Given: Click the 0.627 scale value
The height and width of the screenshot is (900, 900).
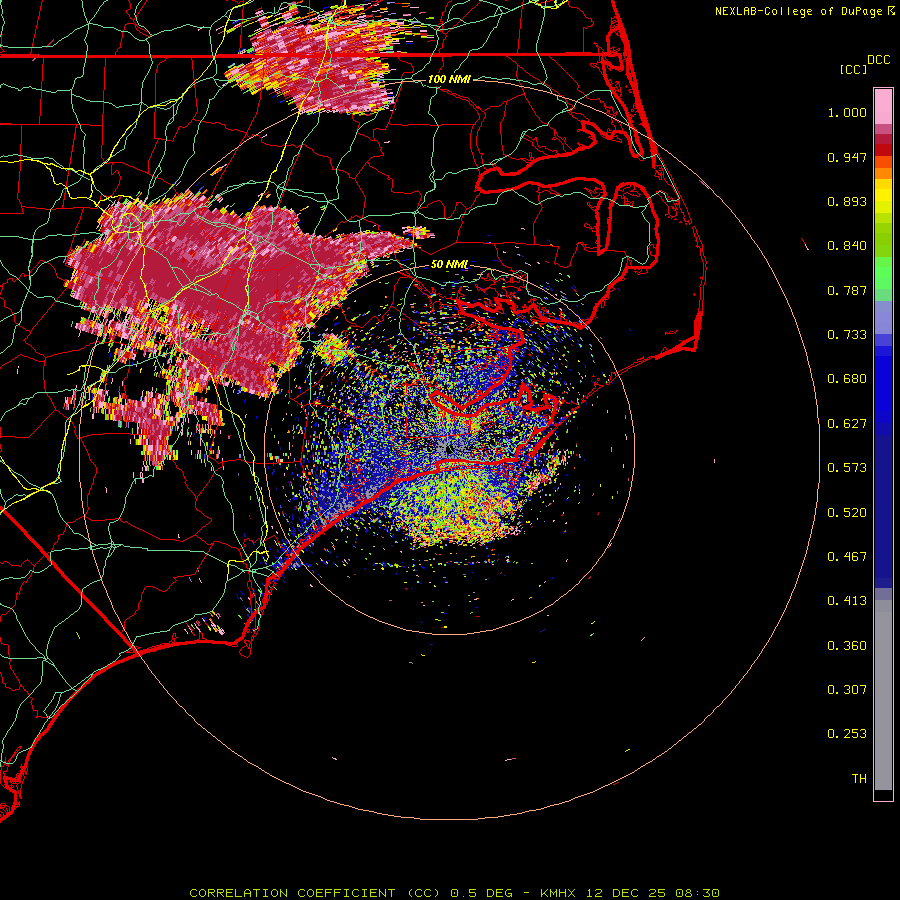Looking at the screenshot, I should [x=847, y=424].
